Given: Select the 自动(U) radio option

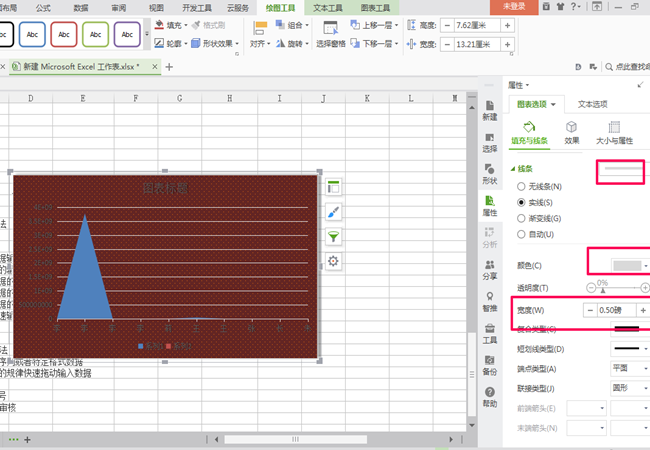Looking at the screenshot, I should pyautogui.click(x=521, y=235).
